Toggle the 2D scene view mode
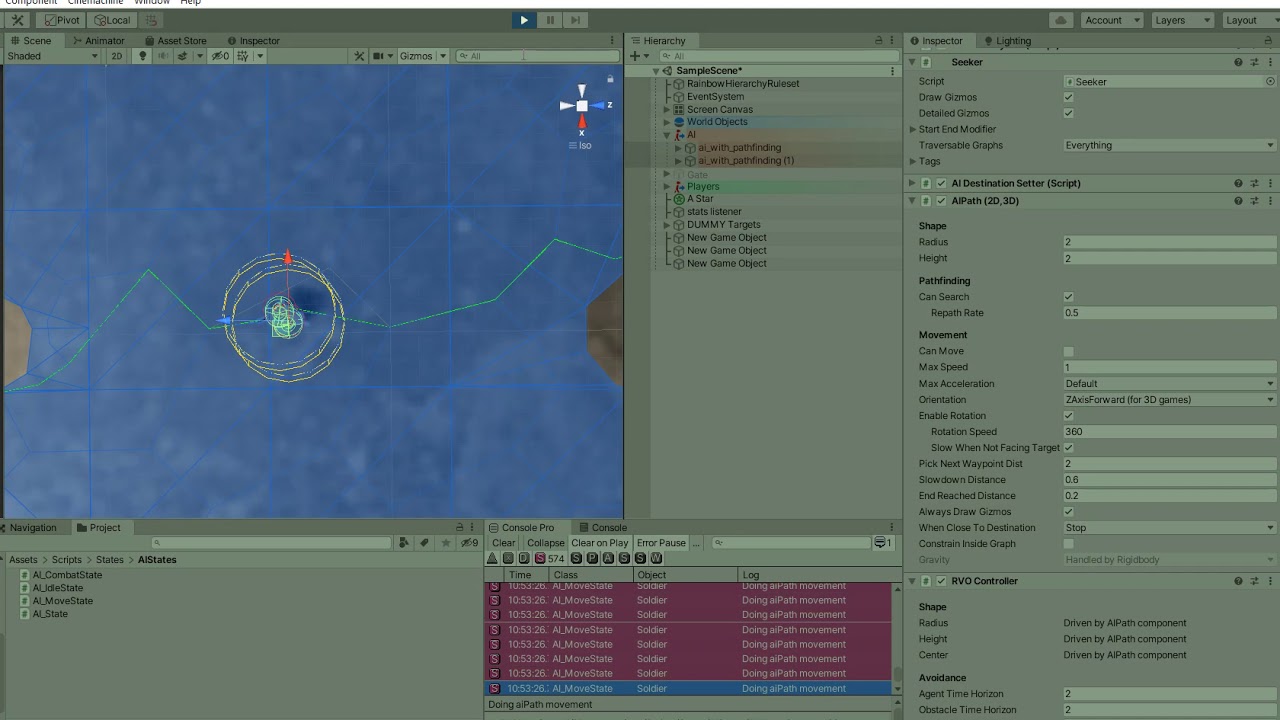Viewport: 1280px width, 720px height. [x=116, y=56]
